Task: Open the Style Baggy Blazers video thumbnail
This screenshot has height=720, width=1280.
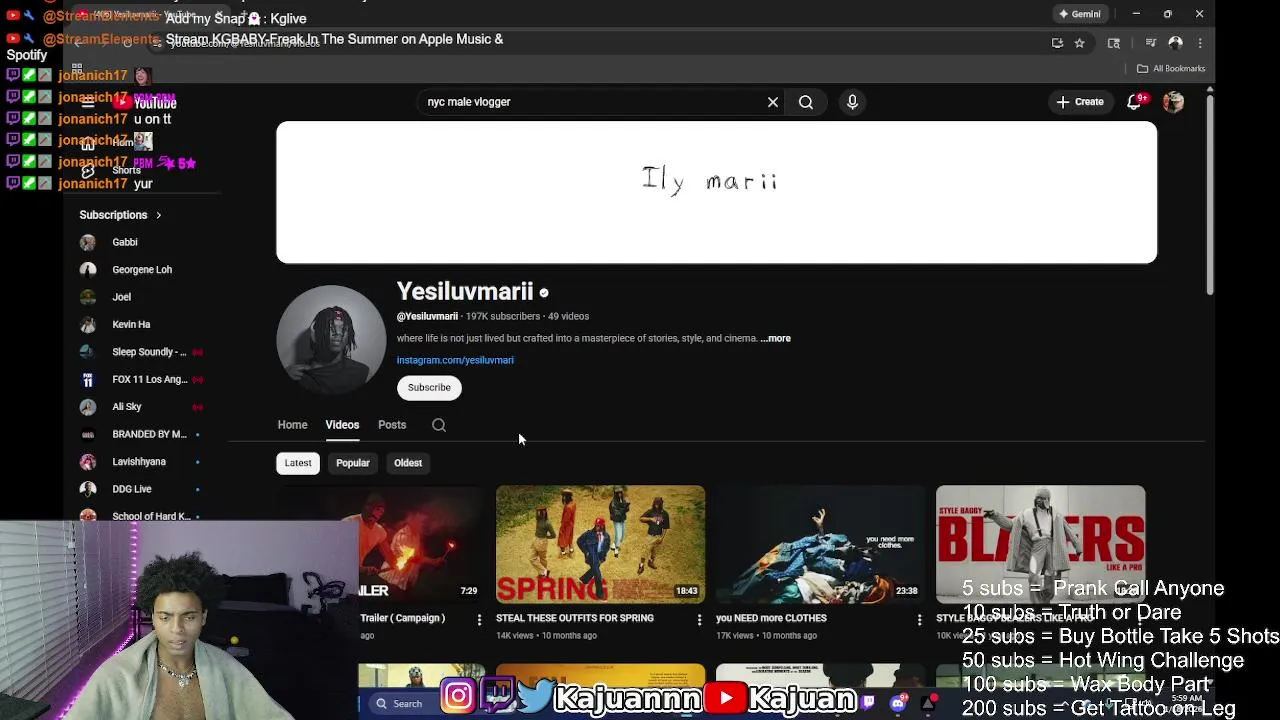Action: 1040,544
